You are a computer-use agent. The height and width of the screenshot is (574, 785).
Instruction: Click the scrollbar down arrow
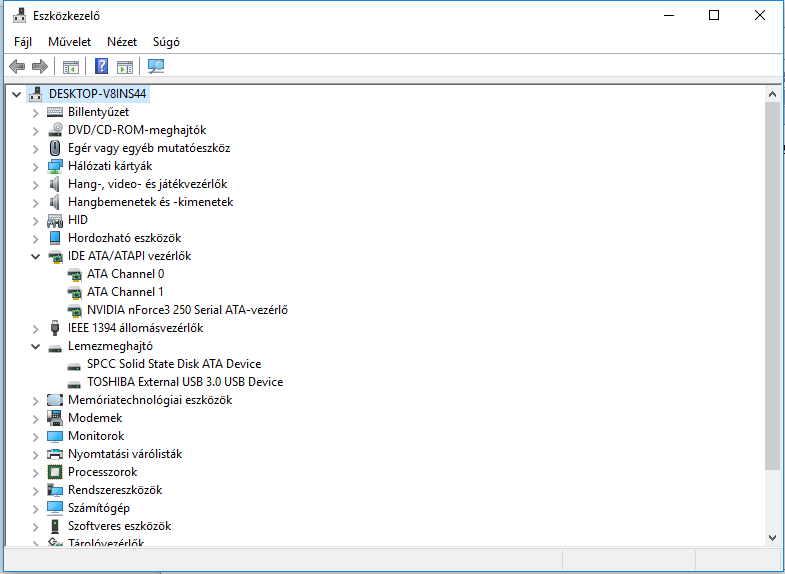(772, 538)
